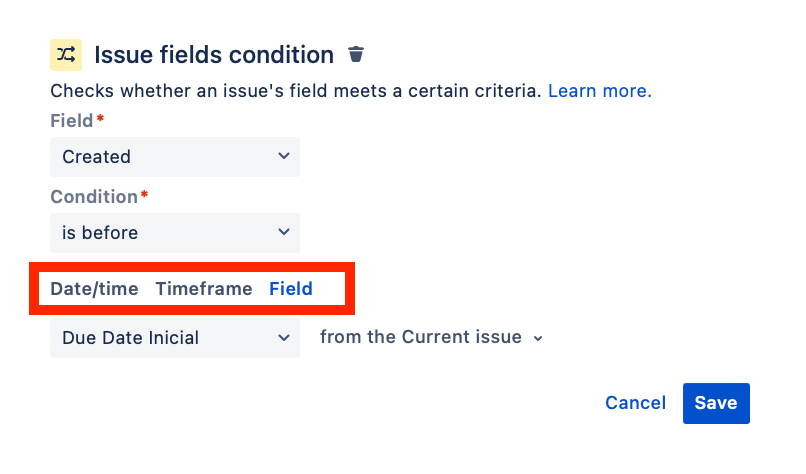Switch to the Date/time tab
Viewport: 806px width, 474px height.
coord(94,289)
